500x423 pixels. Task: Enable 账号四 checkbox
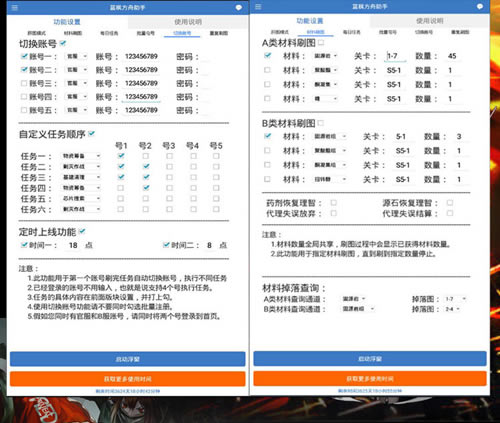click(24, 97)
